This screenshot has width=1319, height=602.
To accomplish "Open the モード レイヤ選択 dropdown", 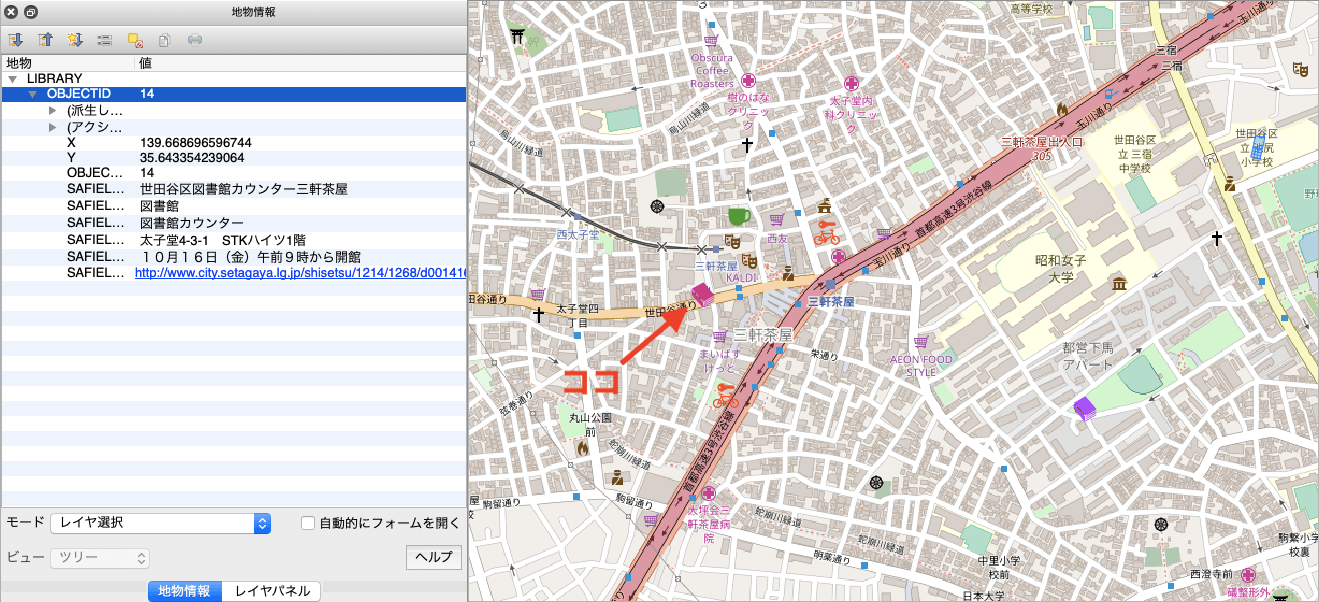I will point(161,522).
